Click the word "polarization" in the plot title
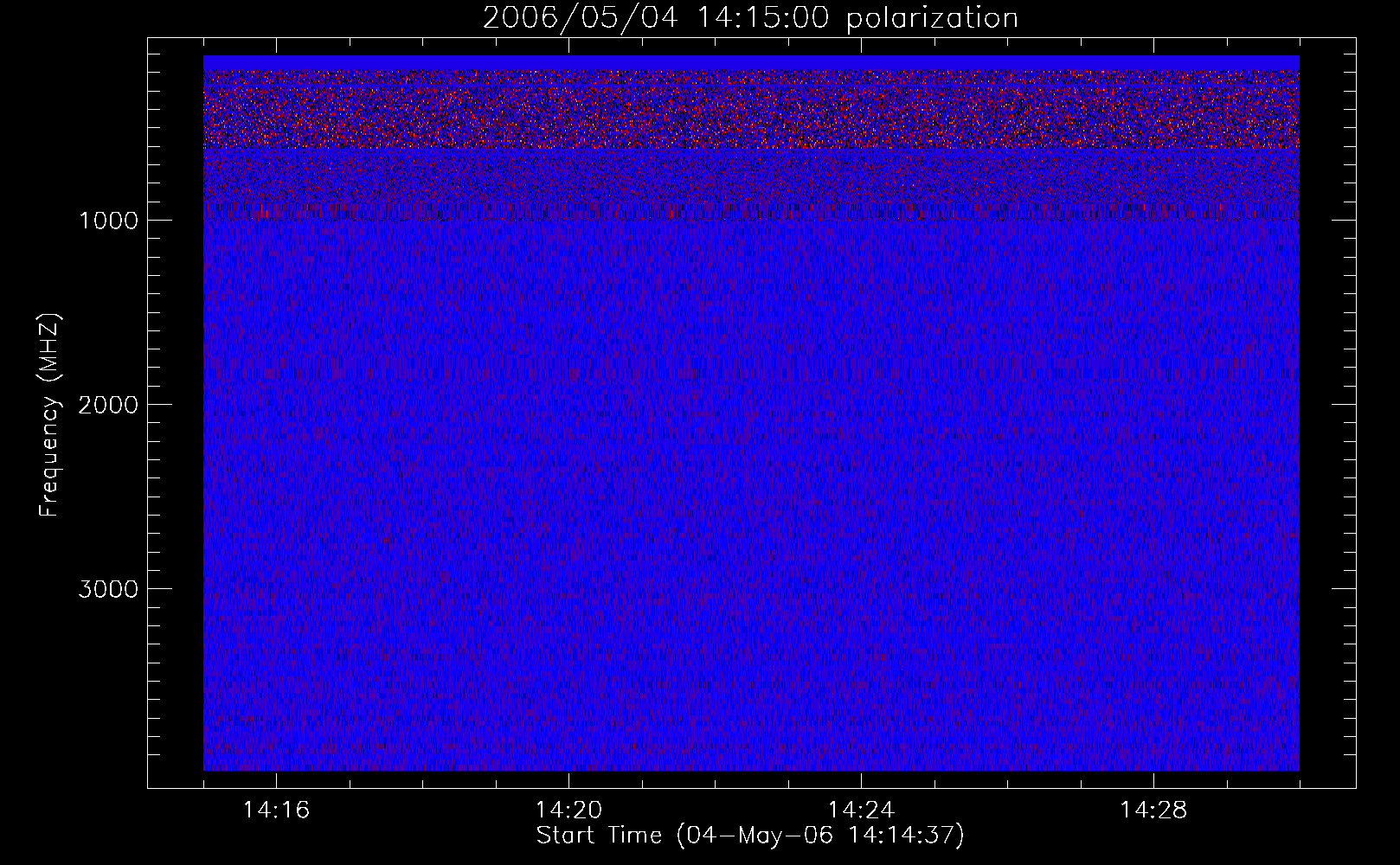 tap(931, 18)
